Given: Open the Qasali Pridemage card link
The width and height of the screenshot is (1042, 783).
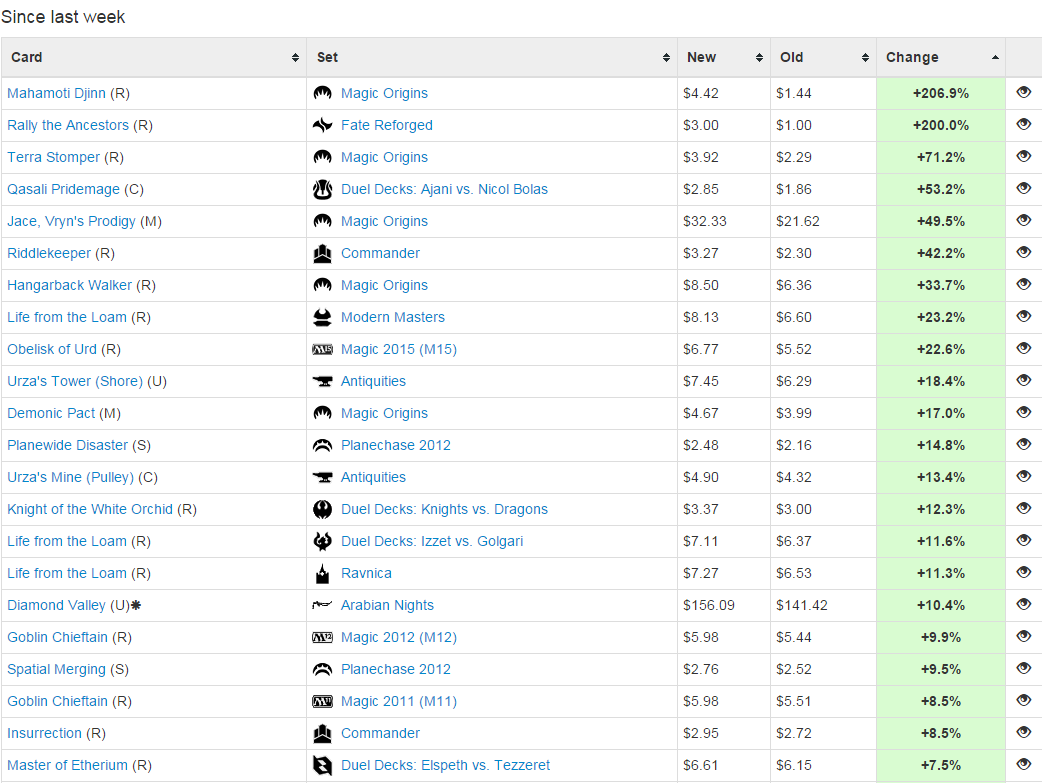Looking at the screenshot, I should [63, 189].
